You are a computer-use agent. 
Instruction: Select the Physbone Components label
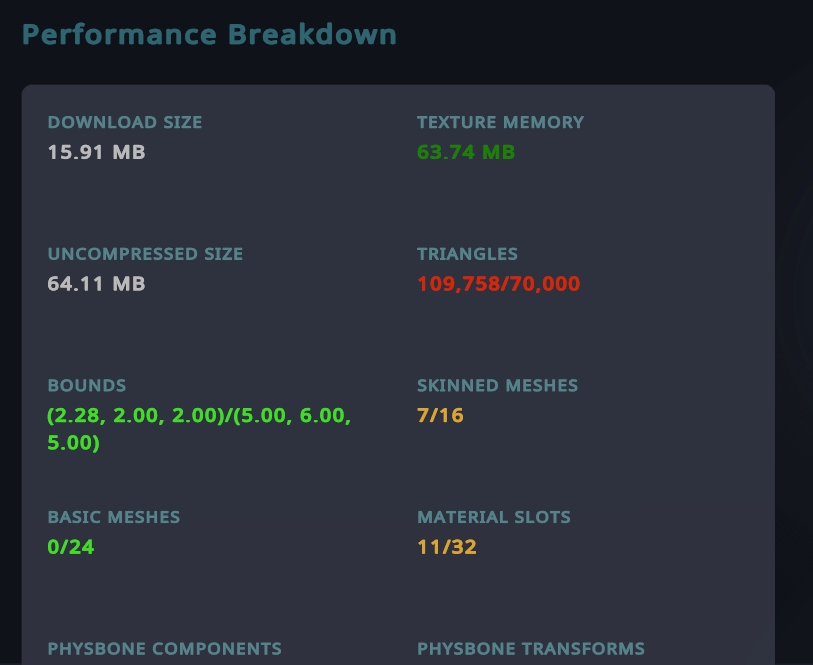tap(164, 649)
